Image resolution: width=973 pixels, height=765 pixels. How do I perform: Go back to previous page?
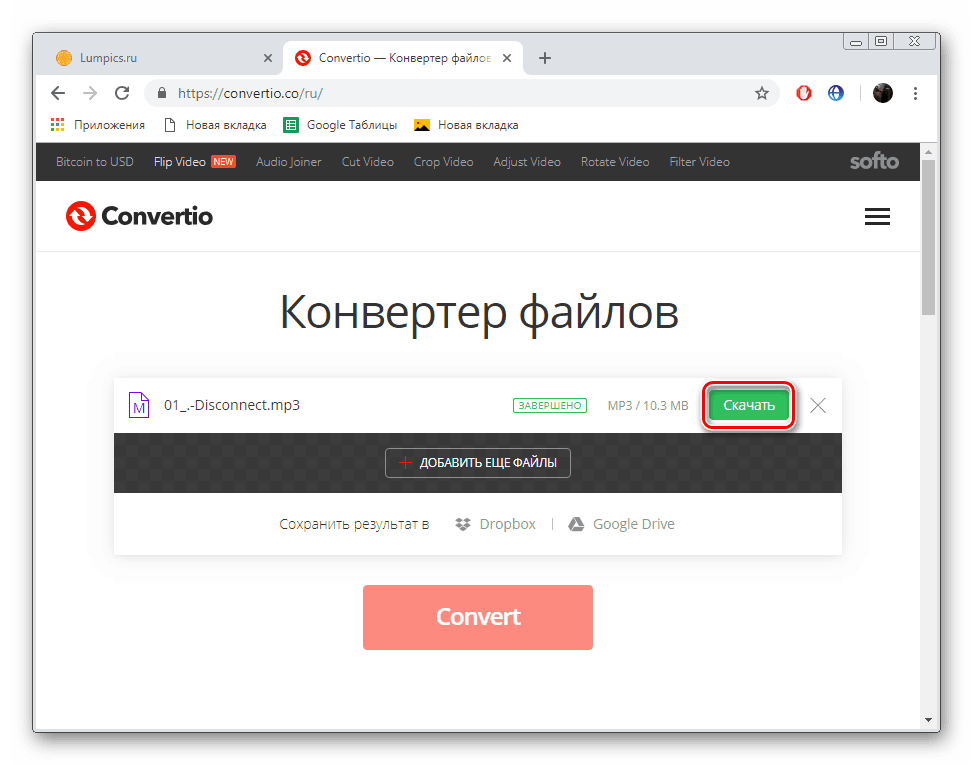(x=58, y=93)
